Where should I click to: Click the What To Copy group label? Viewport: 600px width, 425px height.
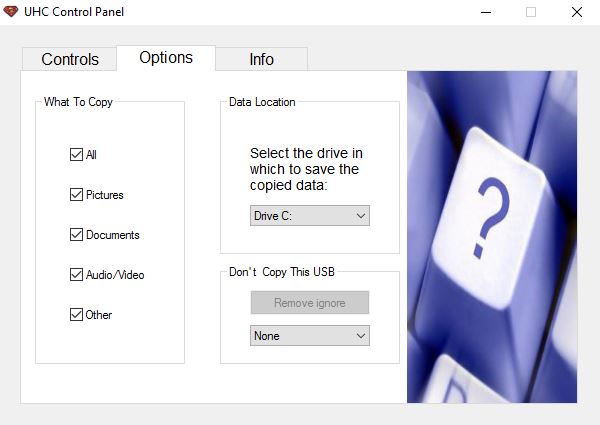click(x=78, y=102)
